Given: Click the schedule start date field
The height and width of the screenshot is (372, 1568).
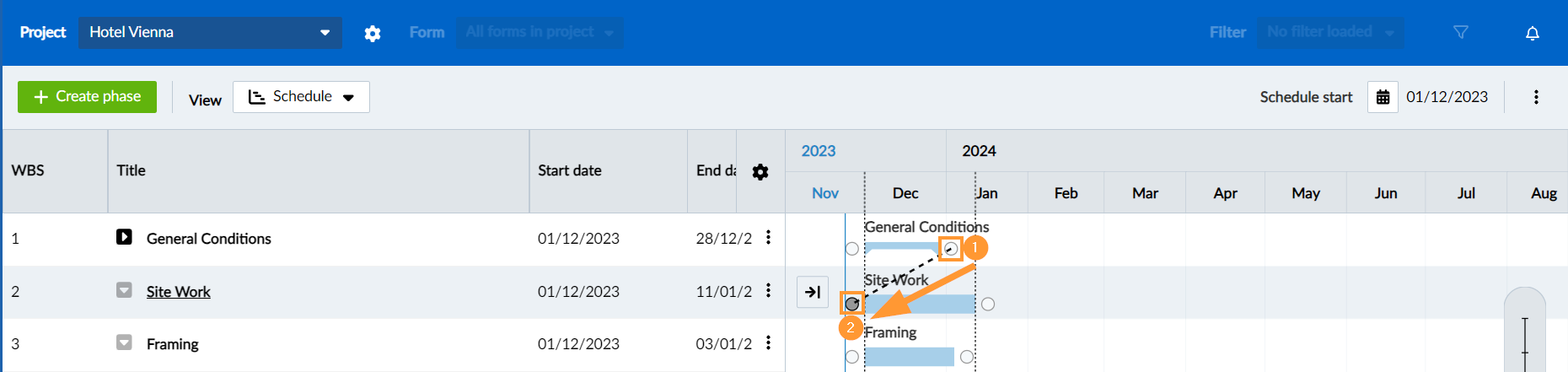Looking at the screenshot, I should 1447,97.
